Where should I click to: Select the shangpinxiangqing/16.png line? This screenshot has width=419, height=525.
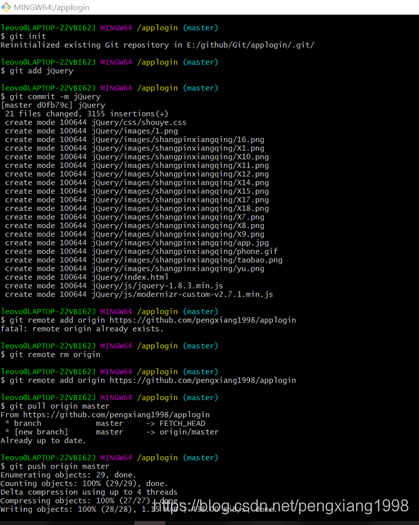[134, 140]
